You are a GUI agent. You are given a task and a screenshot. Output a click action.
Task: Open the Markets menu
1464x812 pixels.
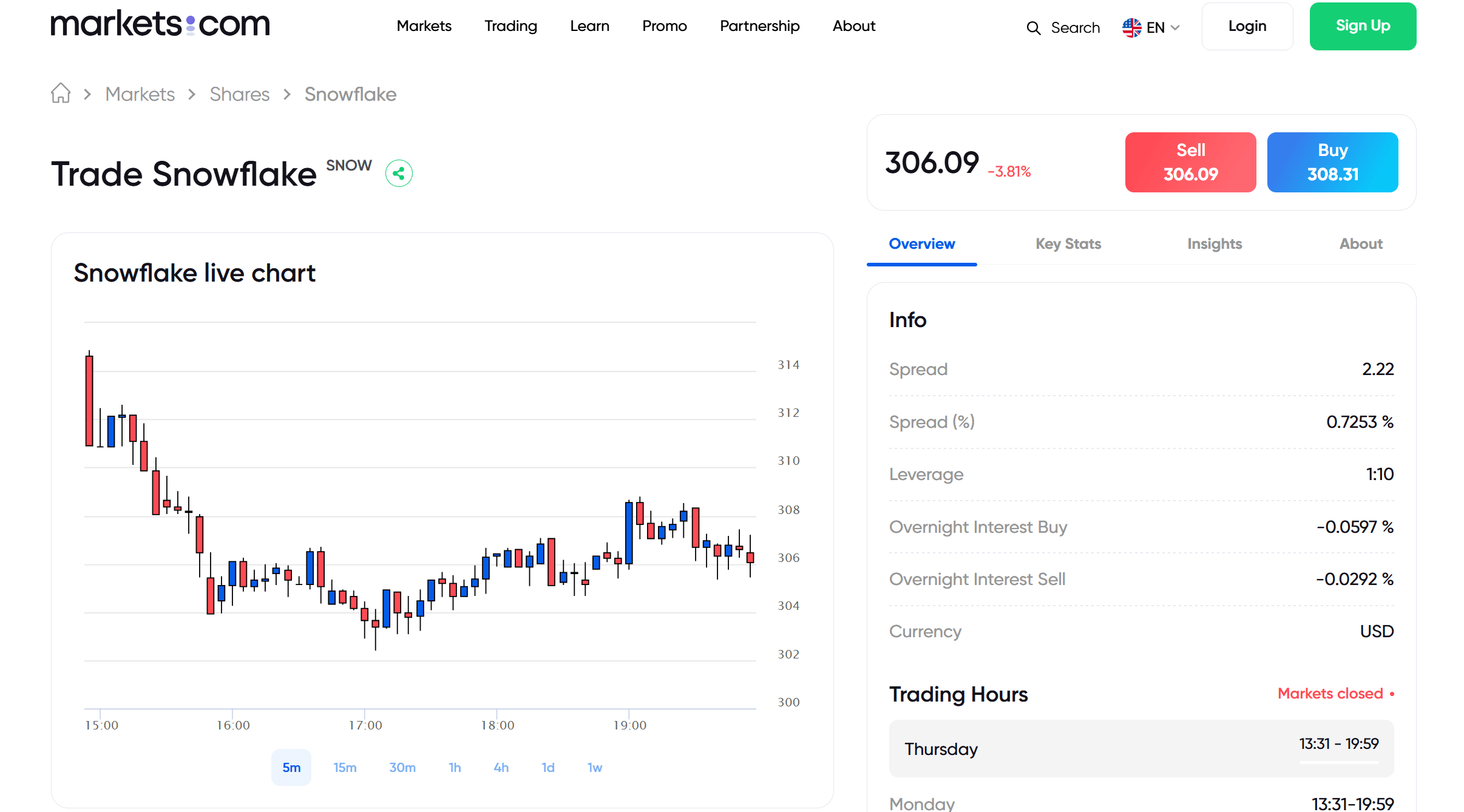pyautogui.click(x=424, y=26)
